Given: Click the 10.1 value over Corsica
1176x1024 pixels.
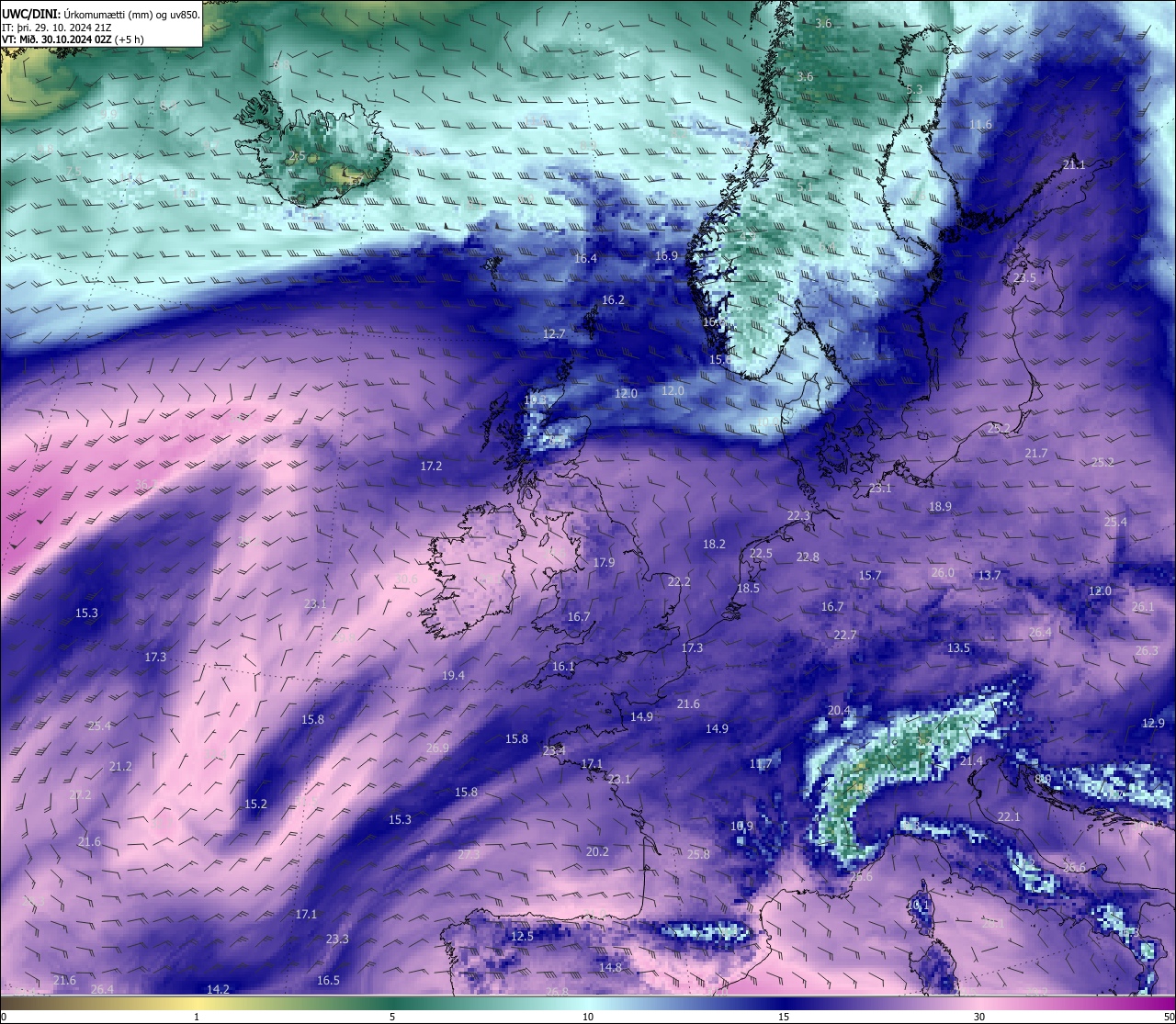Looking at the screenshot, I should coord(918,905).
